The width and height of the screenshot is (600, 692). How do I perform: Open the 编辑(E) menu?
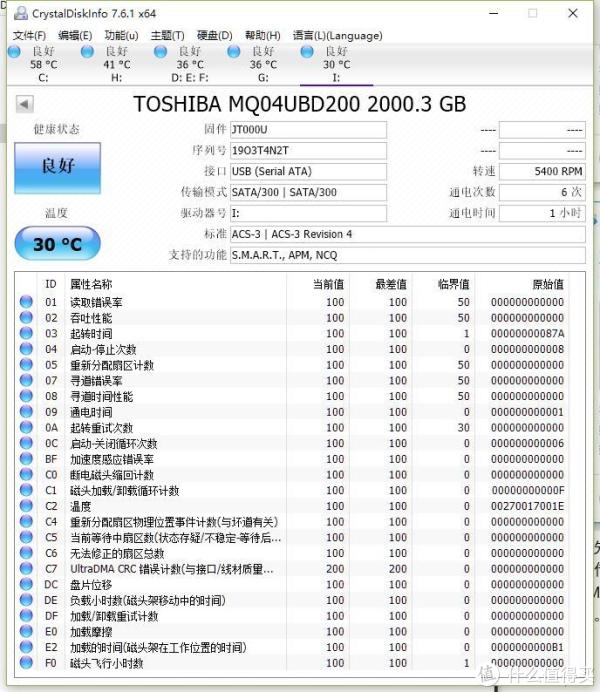(x=75, y=36)
